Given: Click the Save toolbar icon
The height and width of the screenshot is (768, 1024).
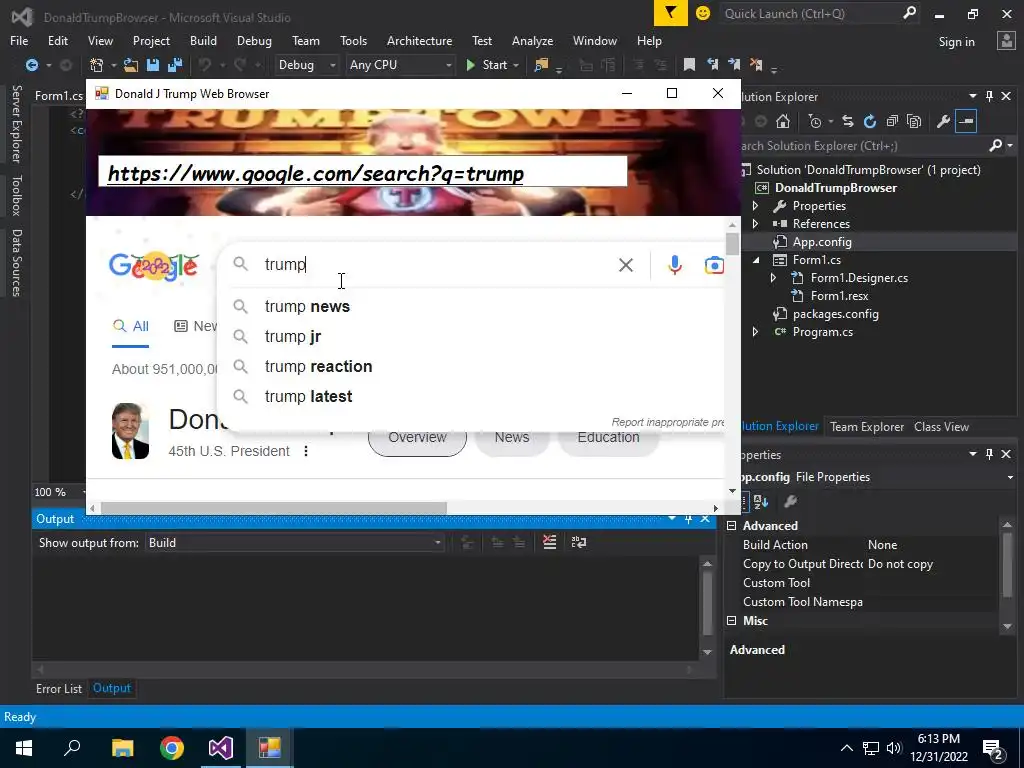Looking at the screenshot, I should tap(153, 65).
